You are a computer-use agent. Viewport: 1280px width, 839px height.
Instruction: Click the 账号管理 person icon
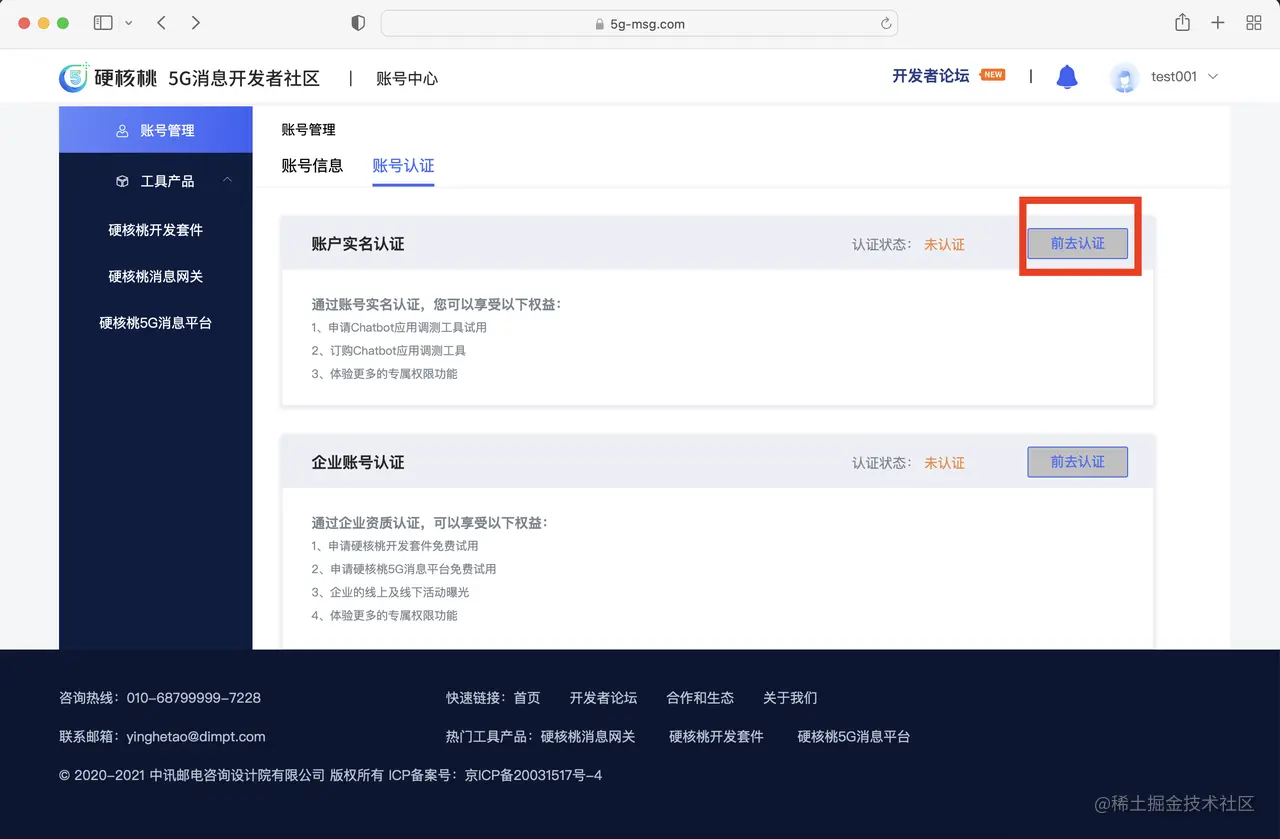point(122,131)
